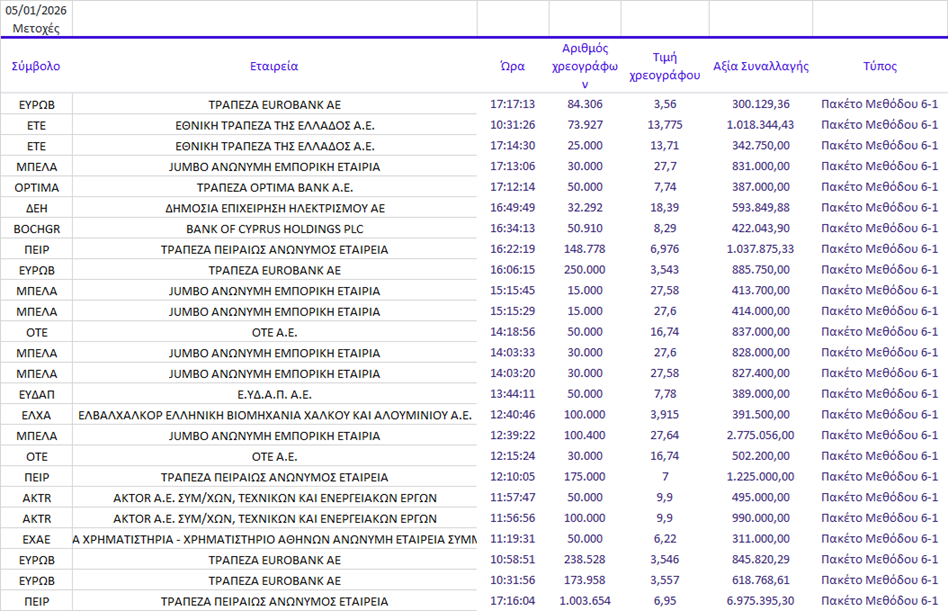
Task: Select the Μετοχές cell
Action: coord(36,28)
